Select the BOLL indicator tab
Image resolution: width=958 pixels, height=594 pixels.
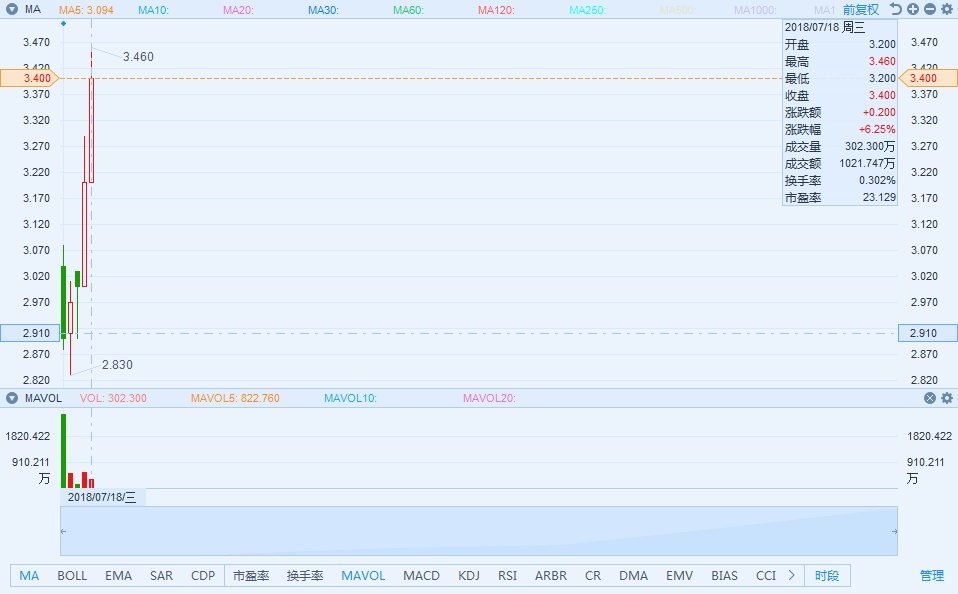(72, 576)
